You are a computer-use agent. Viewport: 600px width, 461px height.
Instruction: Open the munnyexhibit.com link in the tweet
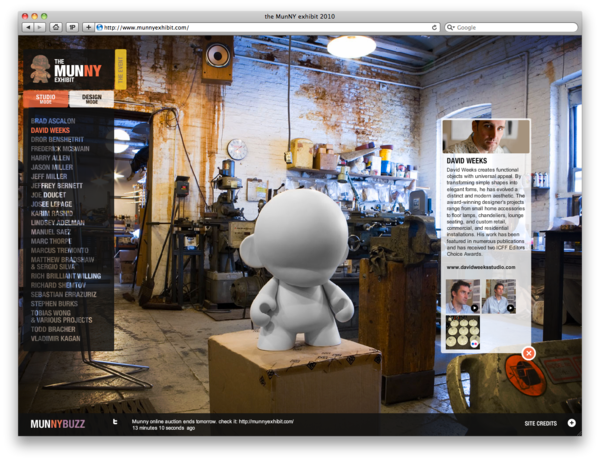266,421
